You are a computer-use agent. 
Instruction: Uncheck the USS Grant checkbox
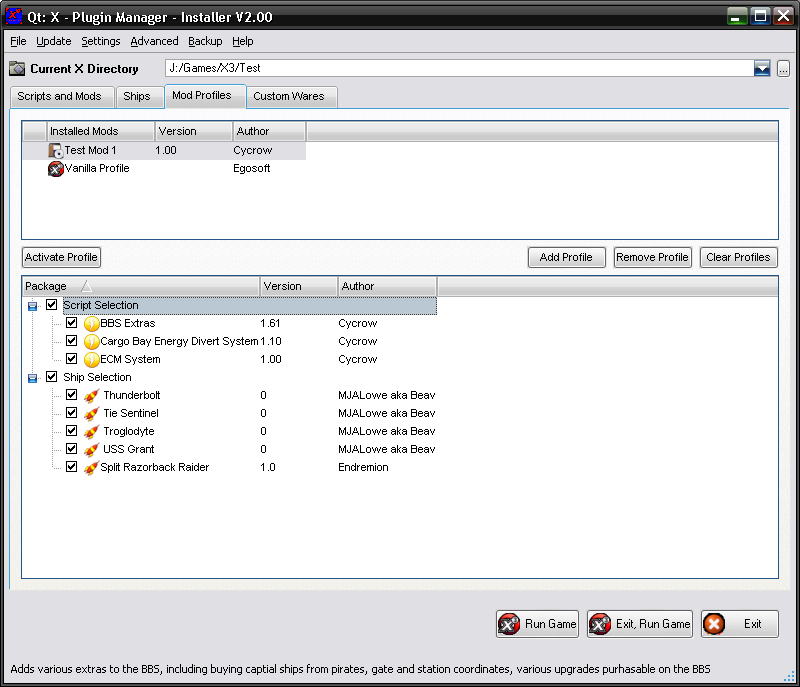tap(71, 449)
